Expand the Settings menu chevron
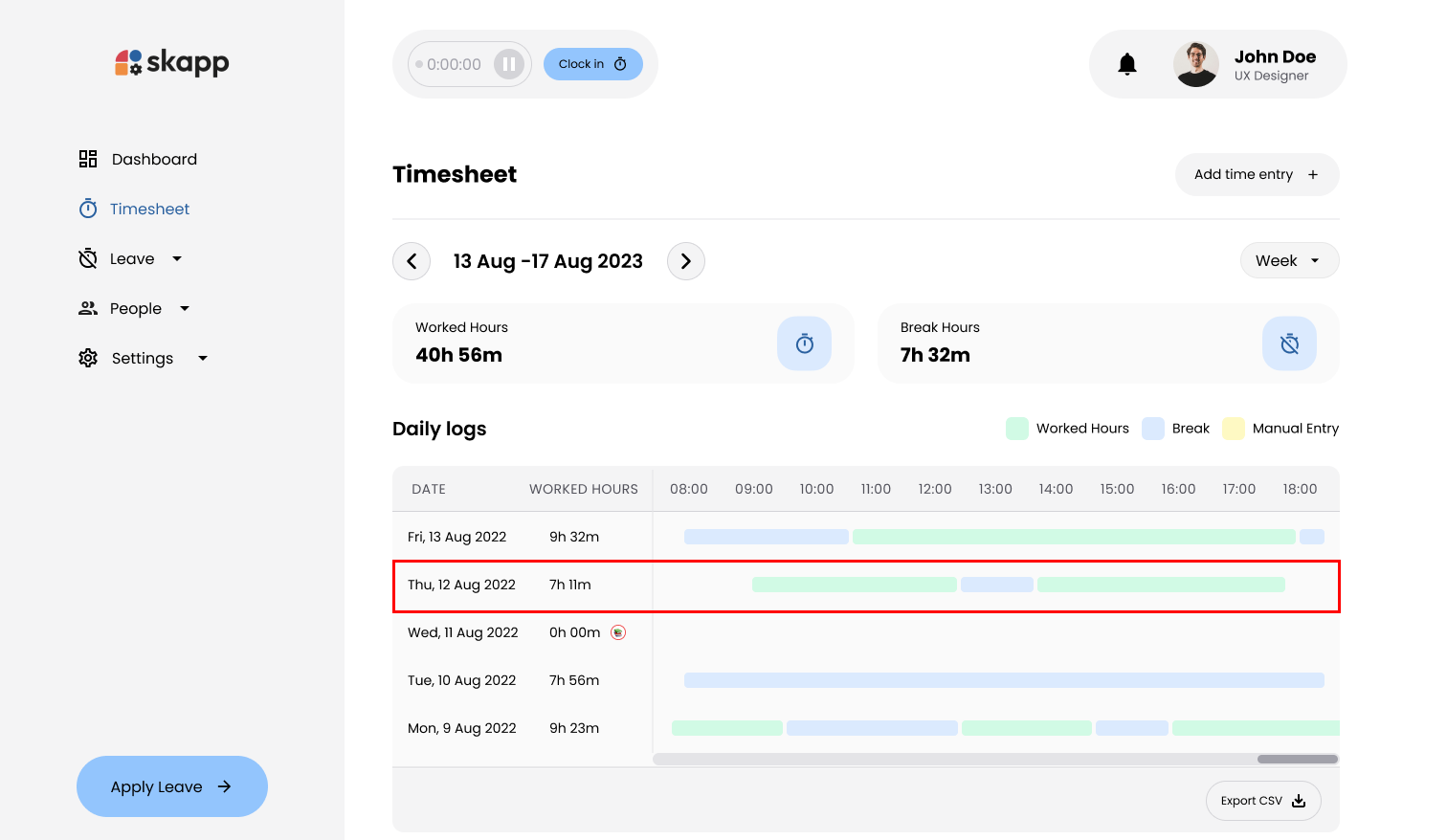Viewport: 1447px width, 840px height. (x=202, y=358)
